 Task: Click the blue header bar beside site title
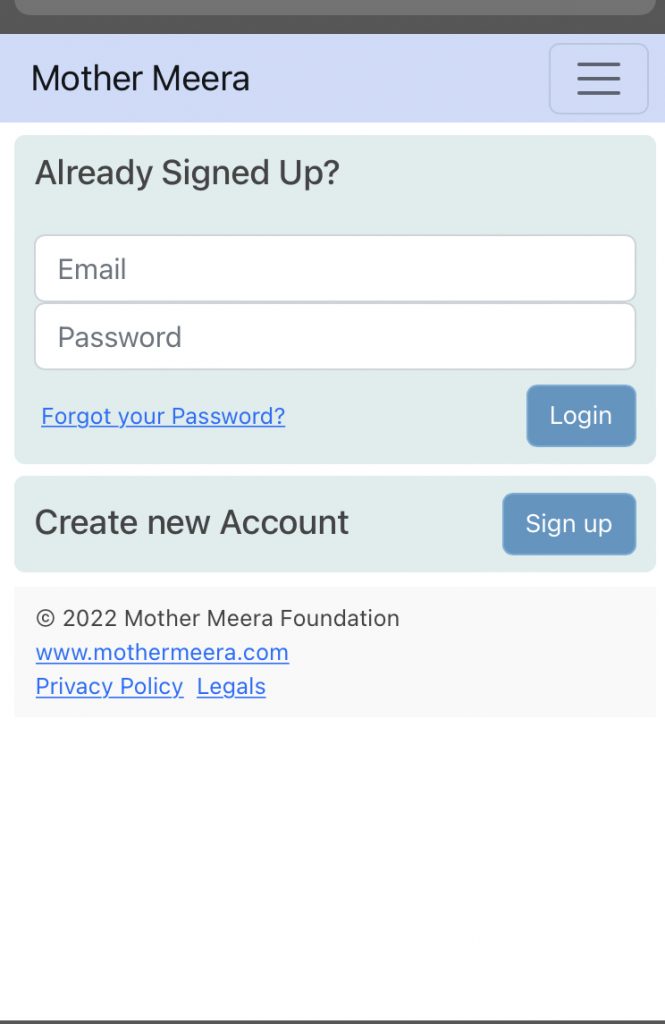tap(398, 78)
